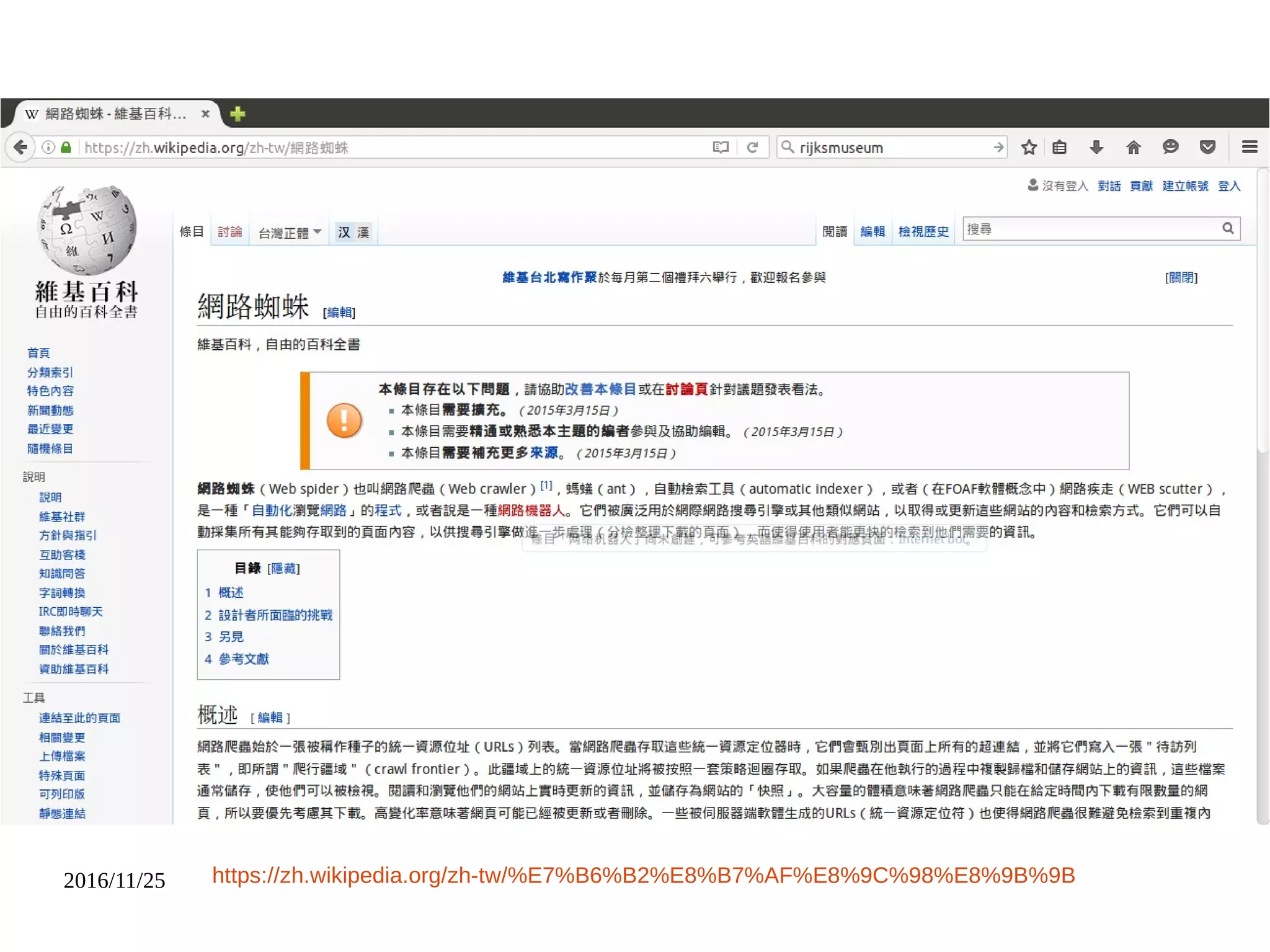Open the chat bubble toolbar icon

tap(1170, 148)
